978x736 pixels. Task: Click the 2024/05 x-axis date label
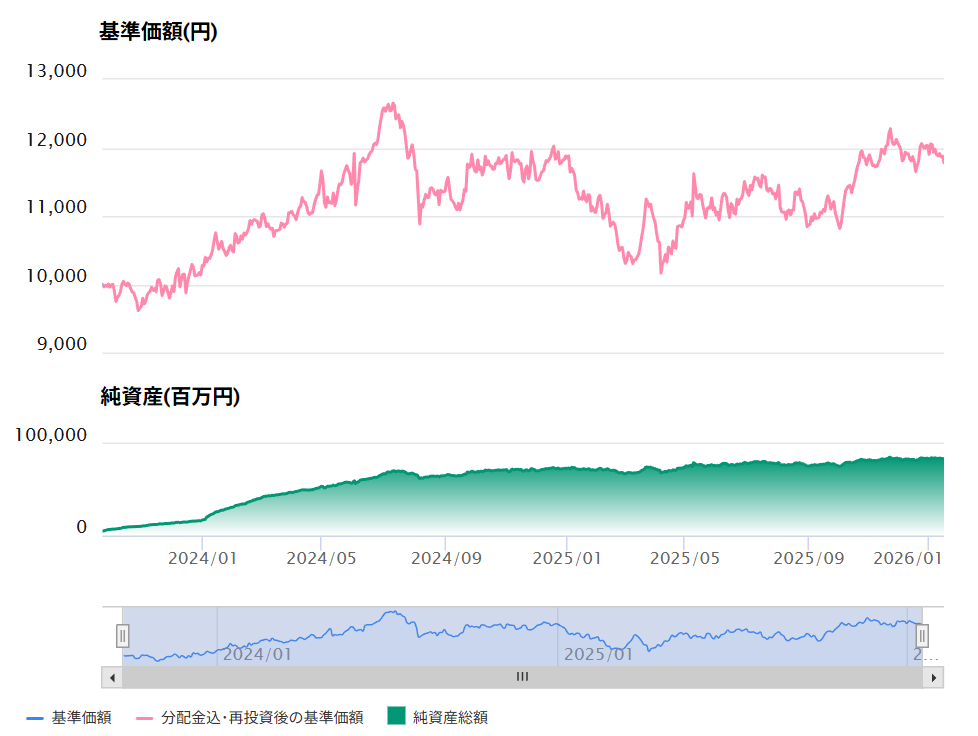point(322,558)
